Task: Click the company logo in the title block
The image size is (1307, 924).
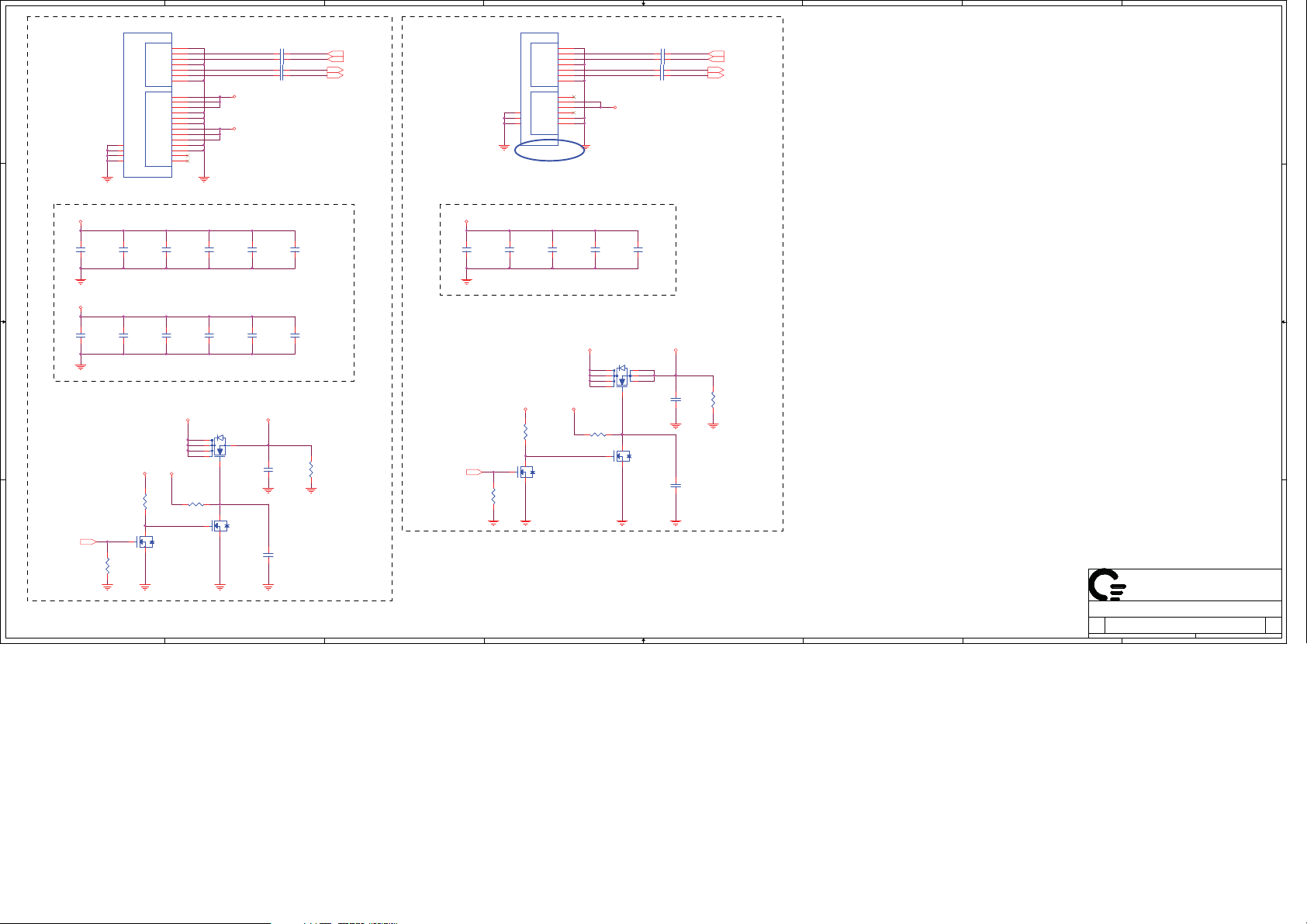Action: [1107, 585]
